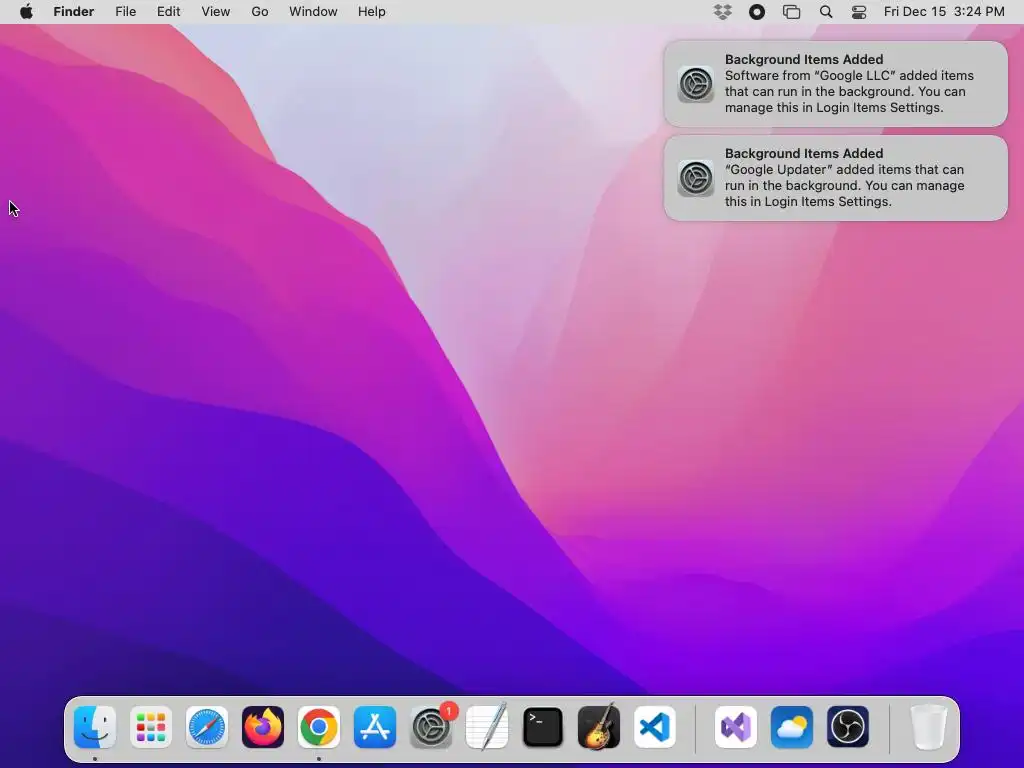Click the date and time Fri Dec 15
The height and width of the screenshot is (768, 1024).
pyautogui.click(x=944, y=12)
